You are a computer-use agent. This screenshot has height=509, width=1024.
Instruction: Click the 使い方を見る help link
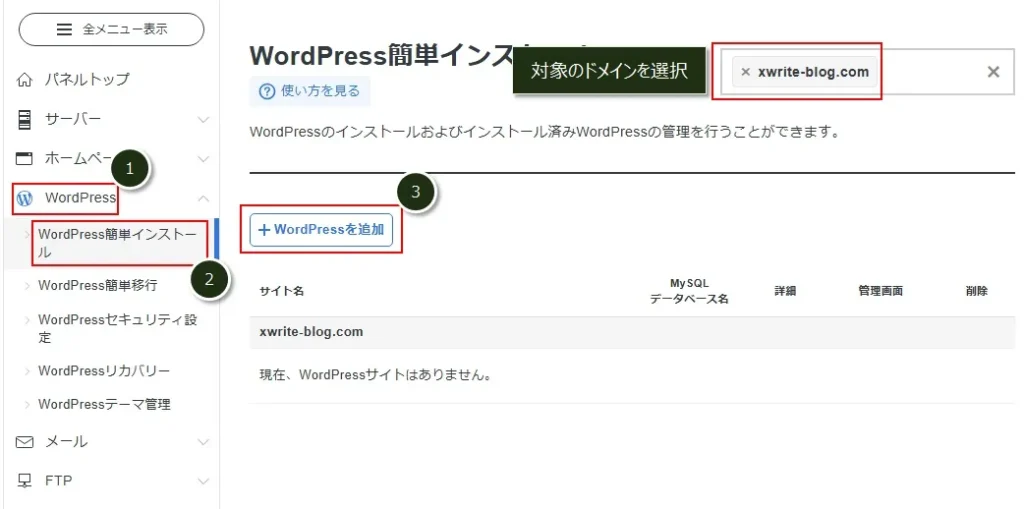click(310, 91)
